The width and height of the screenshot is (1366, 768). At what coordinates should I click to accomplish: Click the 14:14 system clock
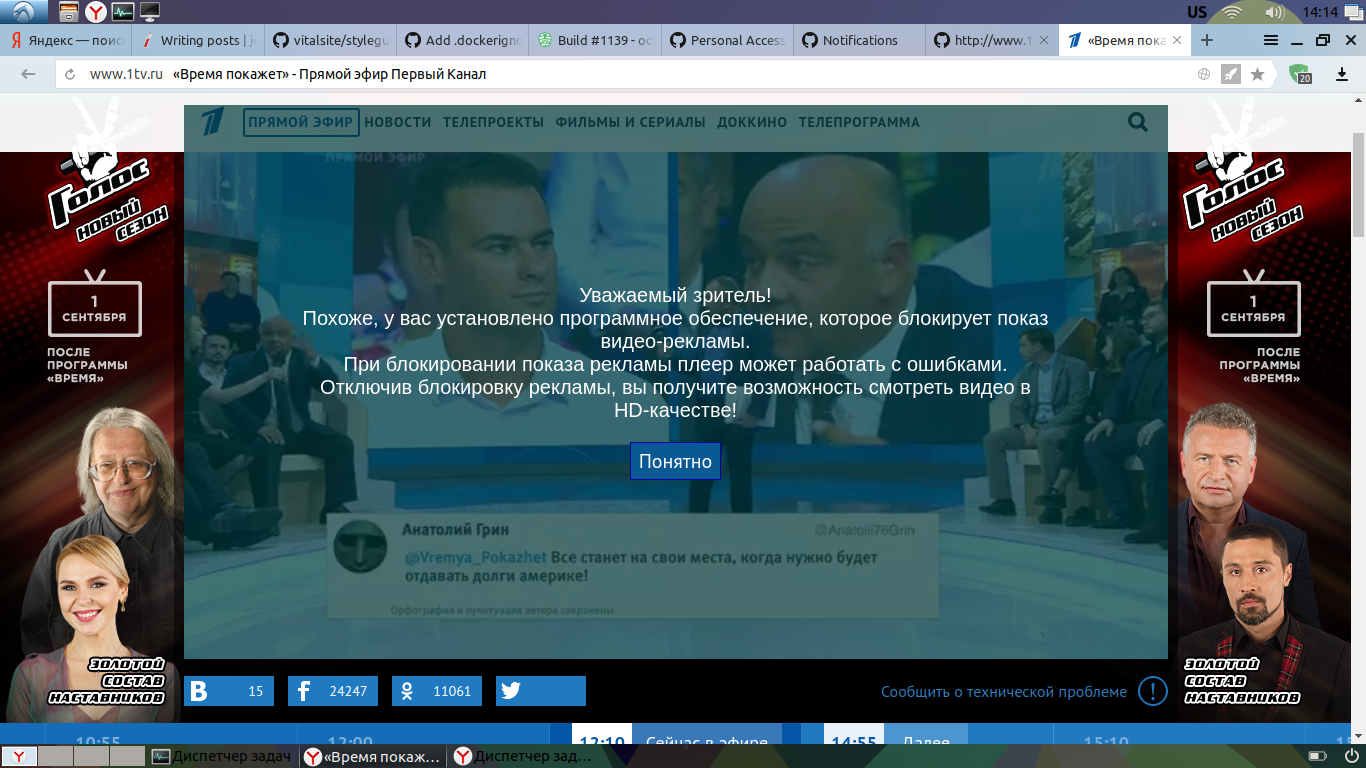[x=1320, y=12]
